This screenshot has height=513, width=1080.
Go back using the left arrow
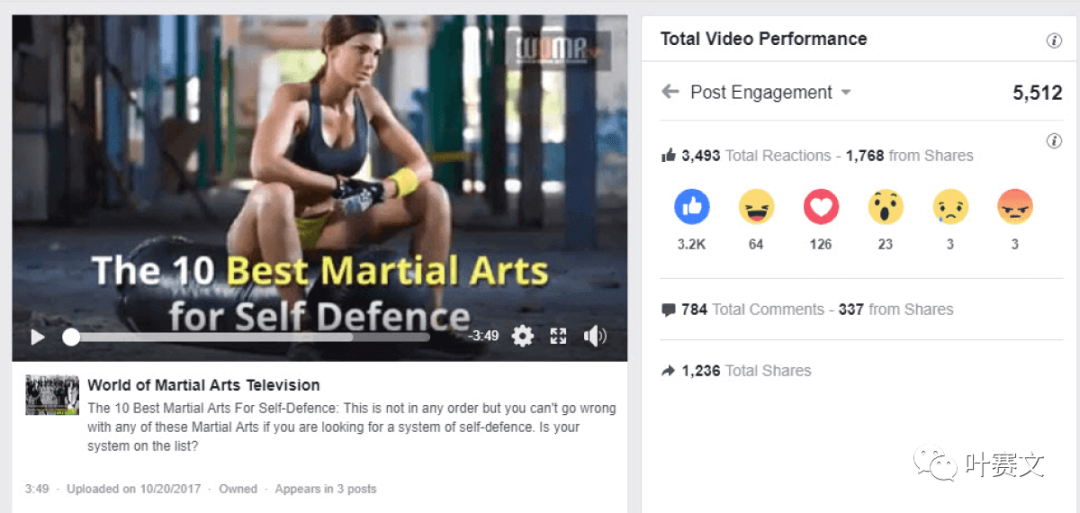pos(670,92)
